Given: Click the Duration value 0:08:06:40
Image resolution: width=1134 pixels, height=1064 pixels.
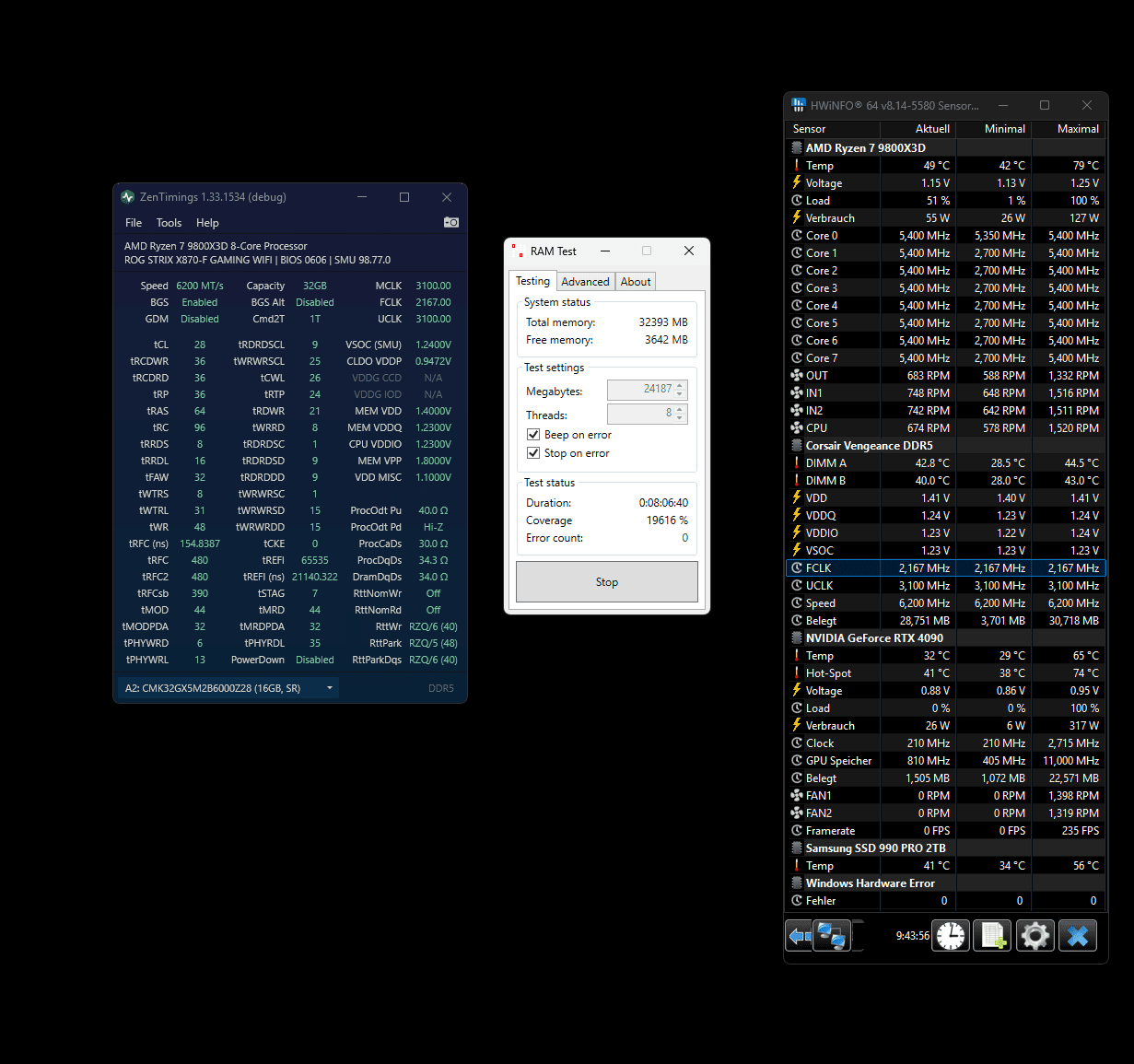Looking at the screenshot, I should pos(663,503).
